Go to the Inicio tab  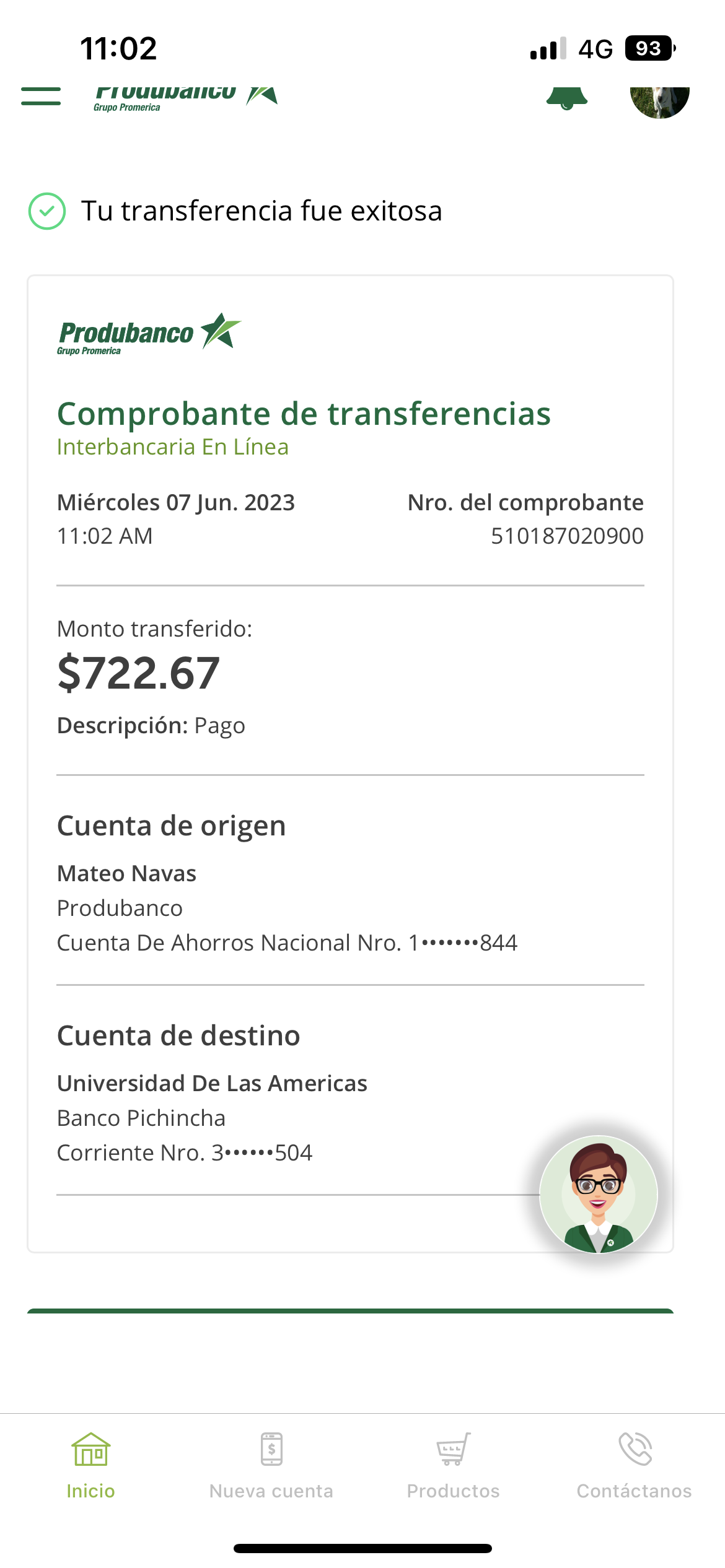click(90, 1491)
